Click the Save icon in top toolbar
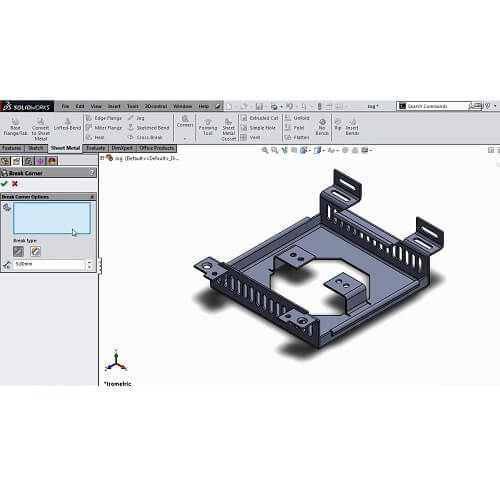This screenshot has width=500, height=500. pyautogui.click(x=259, y=106)
